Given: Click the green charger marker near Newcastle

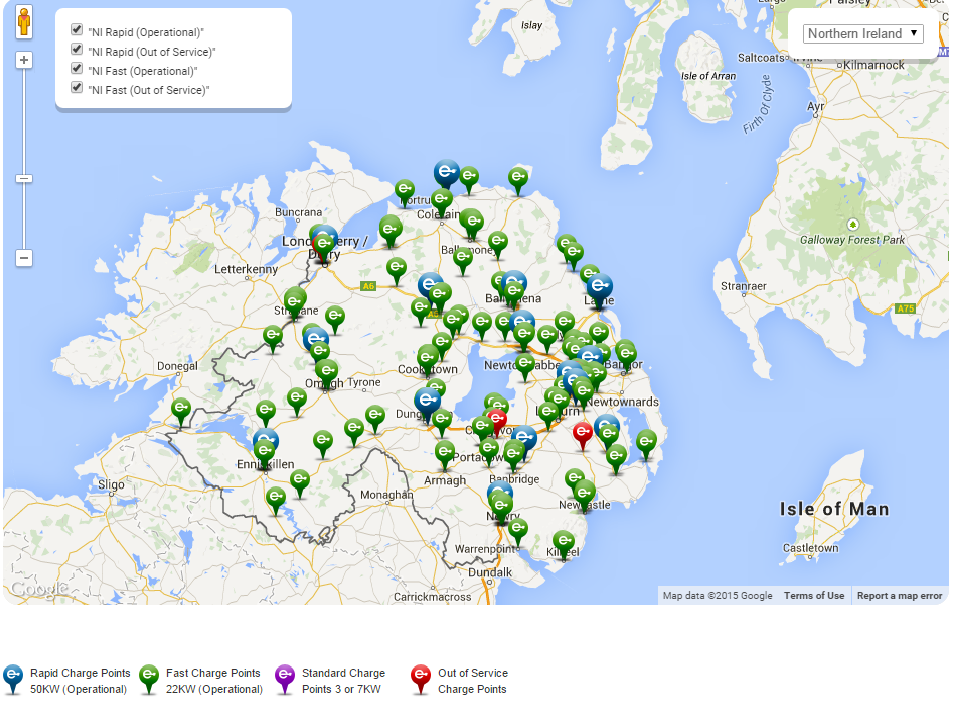Looking at the screenshot, I should [583, 489].
